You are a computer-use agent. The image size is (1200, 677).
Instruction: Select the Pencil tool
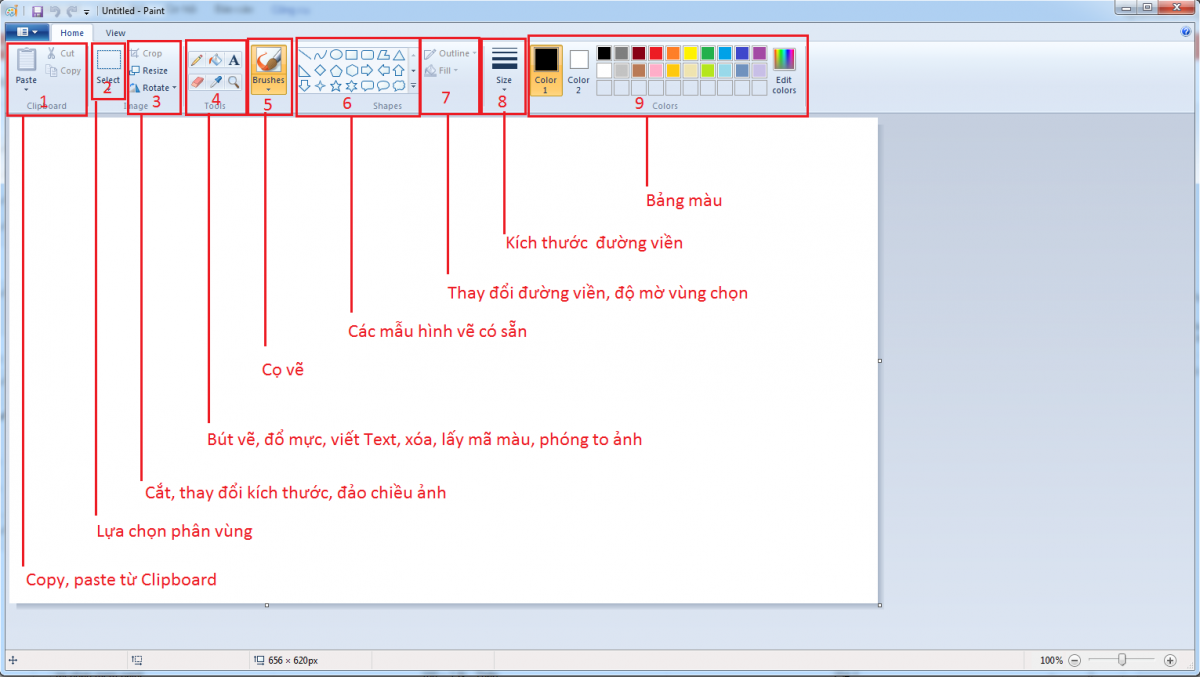click(x=197, y=61)
